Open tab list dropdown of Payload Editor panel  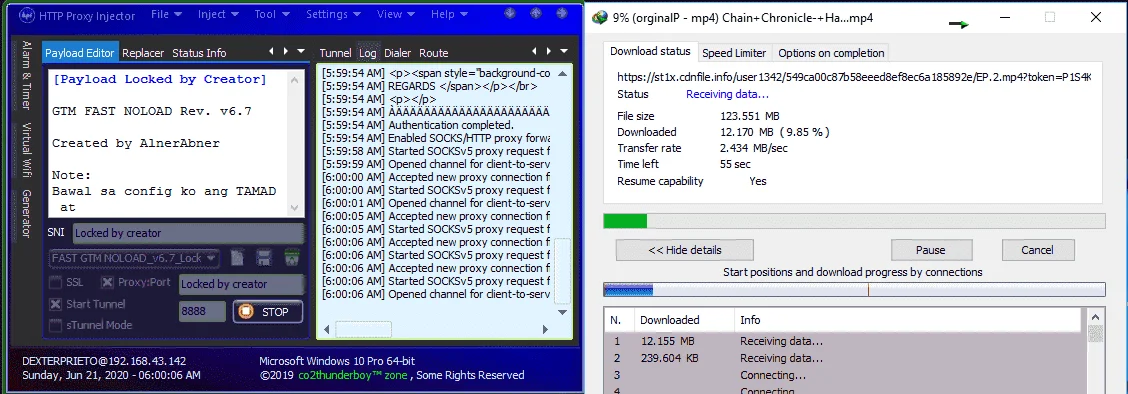[x=301, y=51]
